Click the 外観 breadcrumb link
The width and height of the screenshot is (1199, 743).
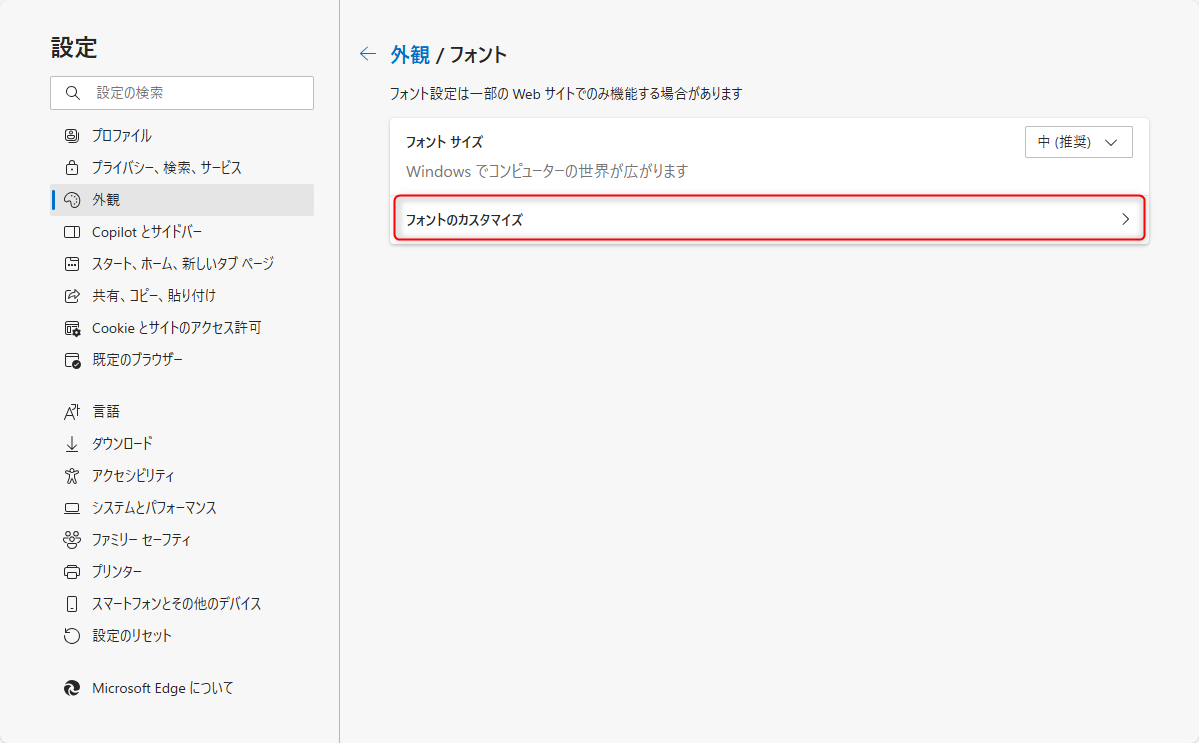(x=411, y=54)
